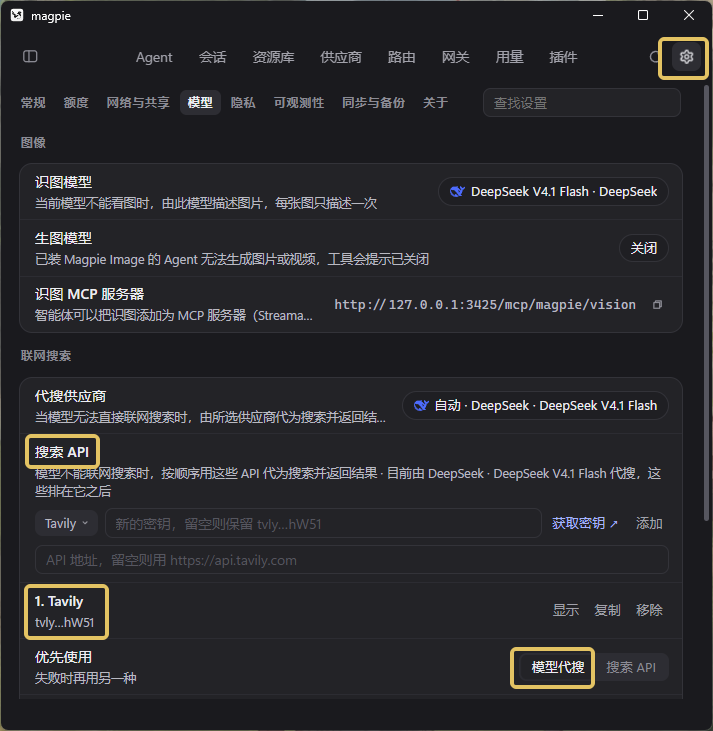
Task: Click the vision MCP server URL text
Action: pos(485,305)
